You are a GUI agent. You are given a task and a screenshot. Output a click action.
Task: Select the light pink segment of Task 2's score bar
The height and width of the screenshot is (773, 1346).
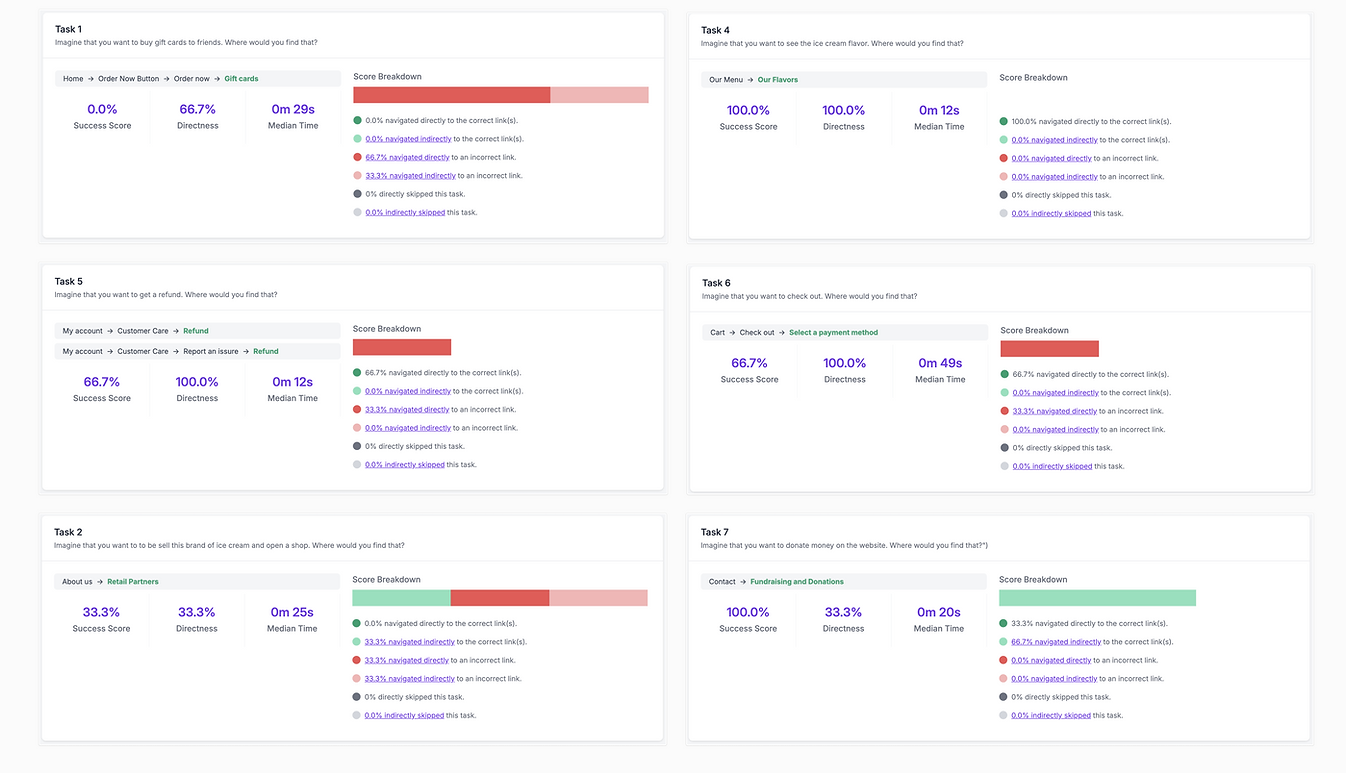(x=599, y=598)
